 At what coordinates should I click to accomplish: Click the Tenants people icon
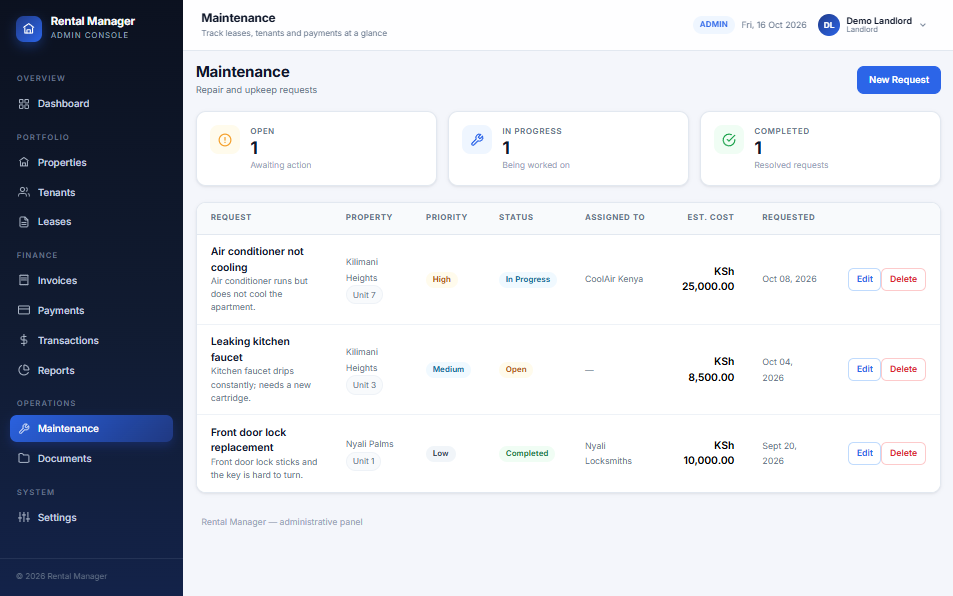[x=24, y=192]
